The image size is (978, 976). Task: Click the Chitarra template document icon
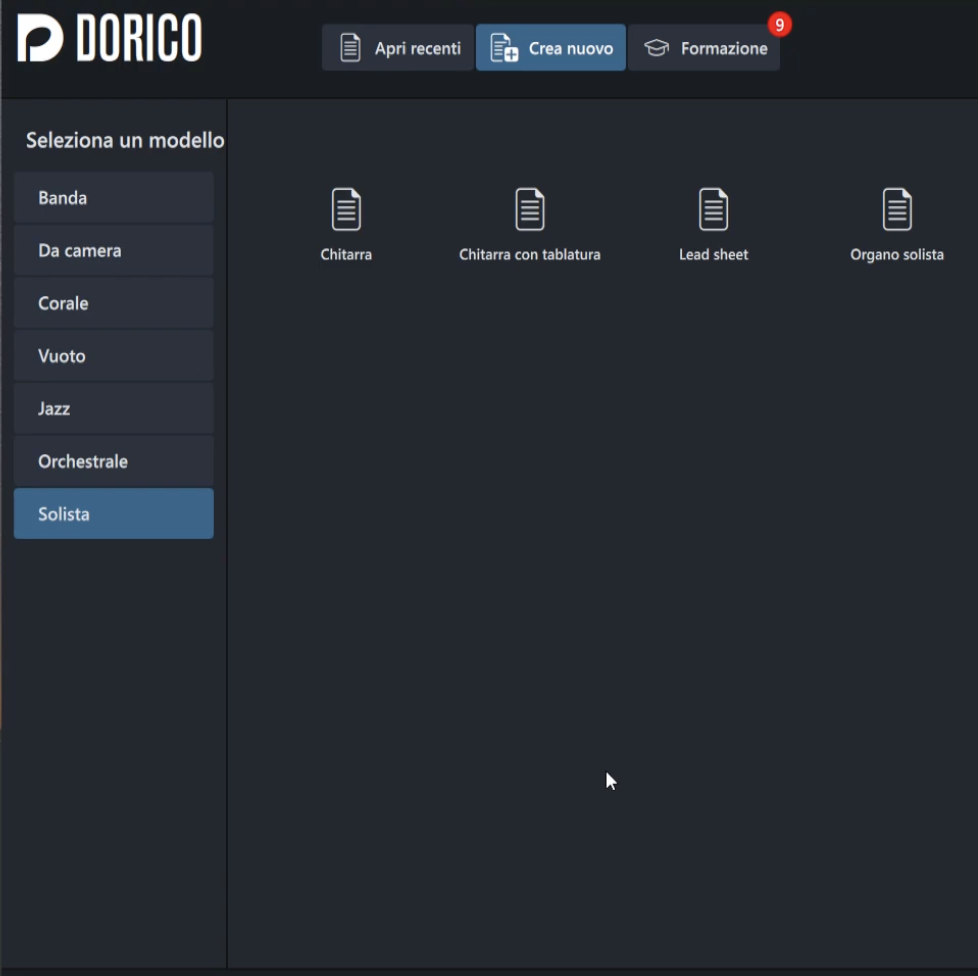346,210
